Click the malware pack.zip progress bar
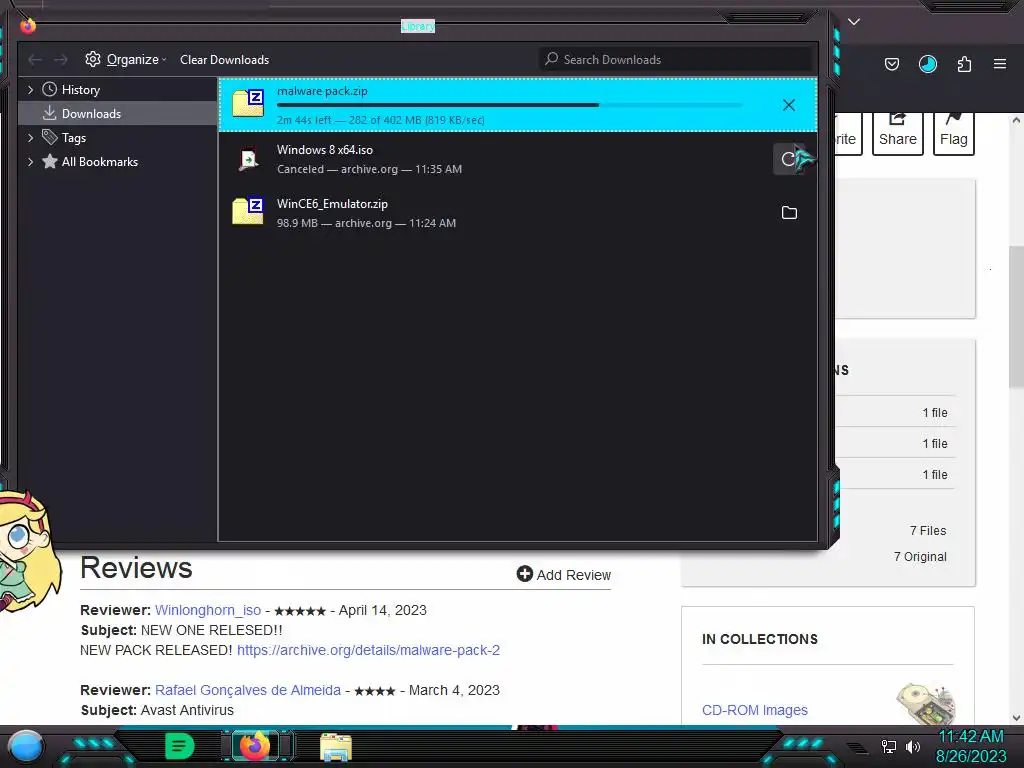The image size is (1024, 768). [509, 104]
